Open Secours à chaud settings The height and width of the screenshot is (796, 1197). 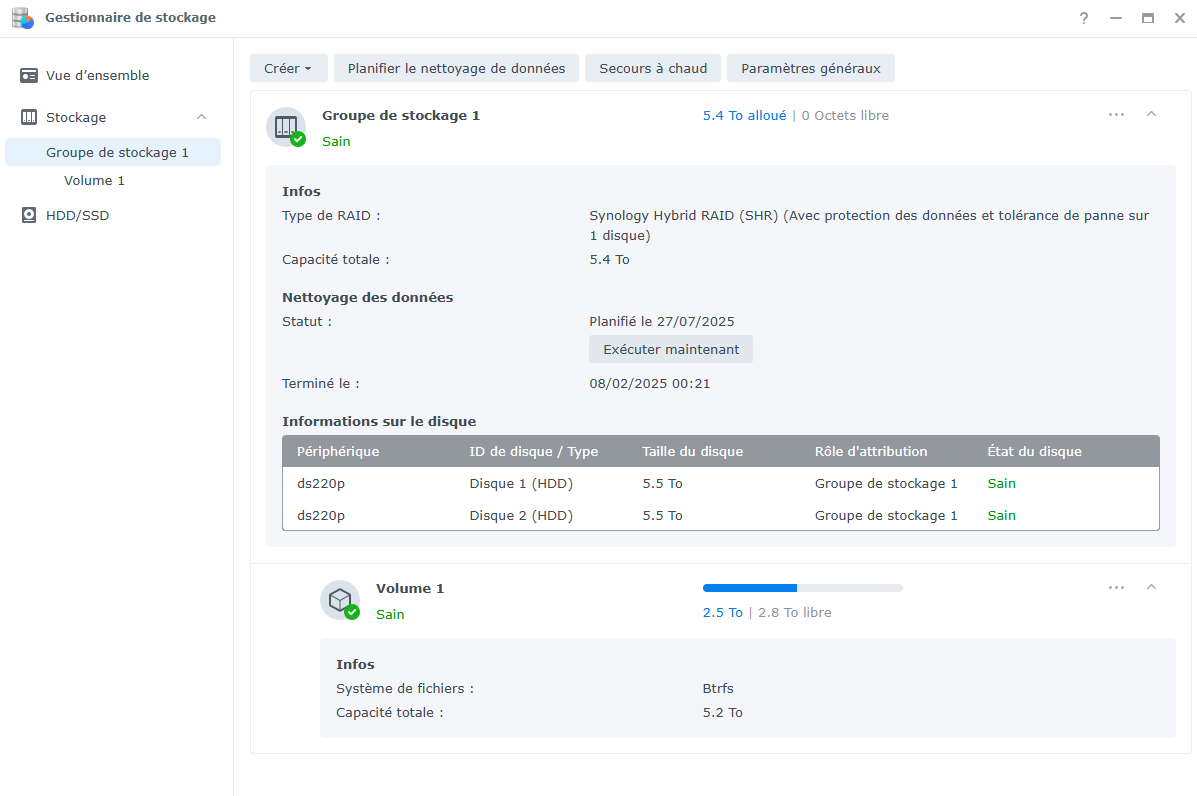point(652,68)
